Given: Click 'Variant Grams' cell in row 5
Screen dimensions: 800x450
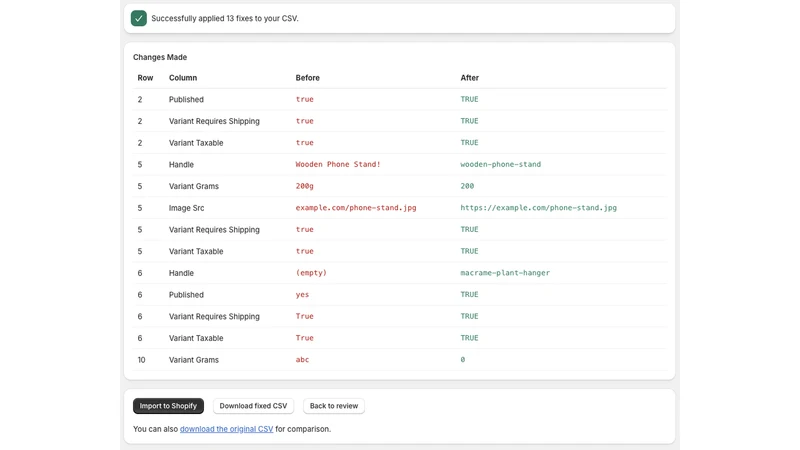Looking at the screenshot, I should 194,187.
